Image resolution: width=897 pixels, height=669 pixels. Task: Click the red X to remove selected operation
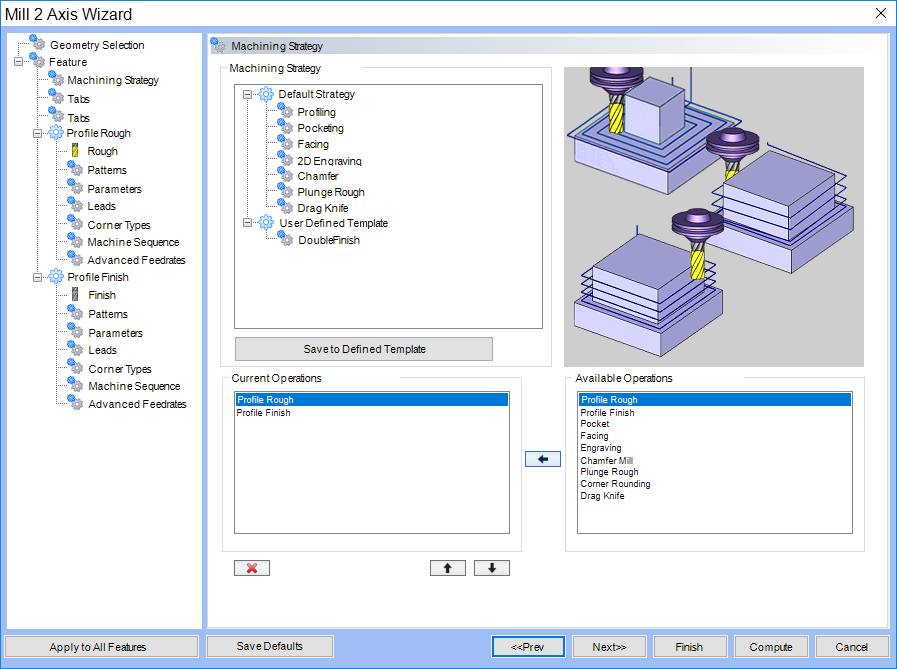click(x=250, y=567)
